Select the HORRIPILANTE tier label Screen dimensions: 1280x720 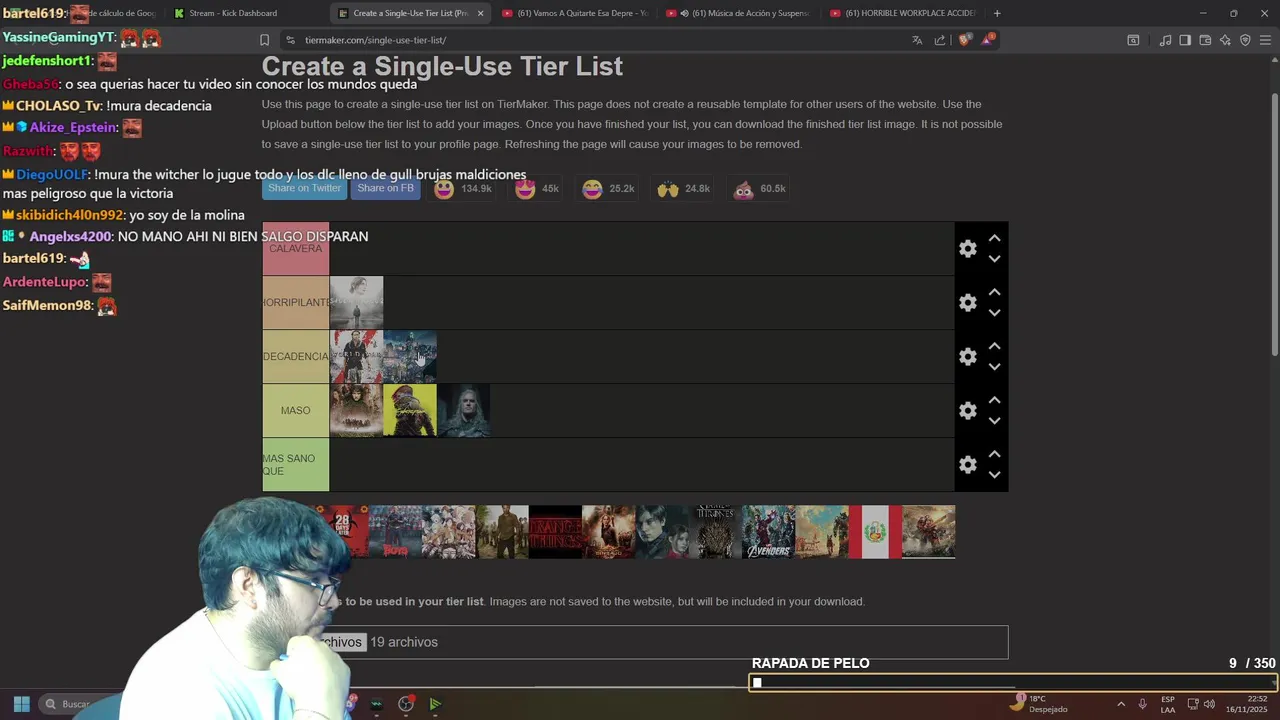pyautogui.click(x=296, y=303)
